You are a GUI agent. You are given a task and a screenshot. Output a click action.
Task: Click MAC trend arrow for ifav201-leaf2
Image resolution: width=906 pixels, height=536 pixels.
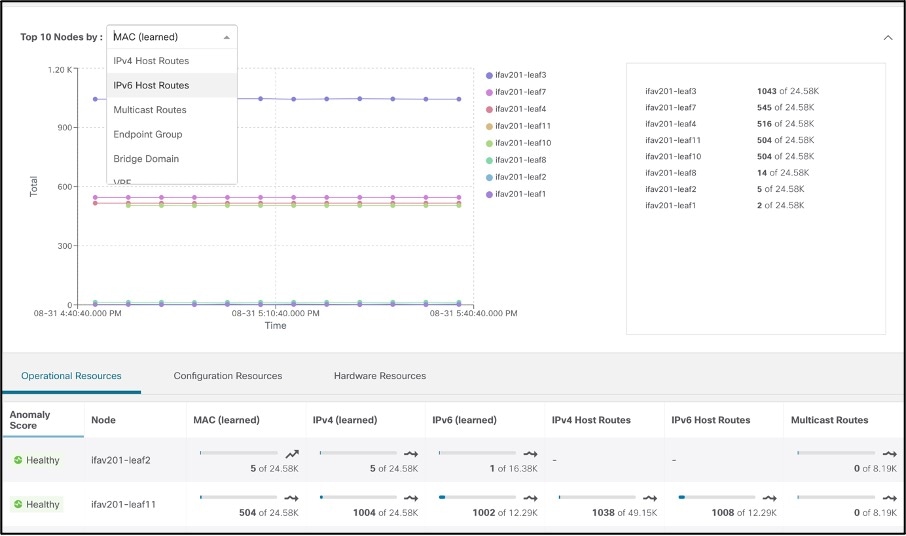(292, 454)
